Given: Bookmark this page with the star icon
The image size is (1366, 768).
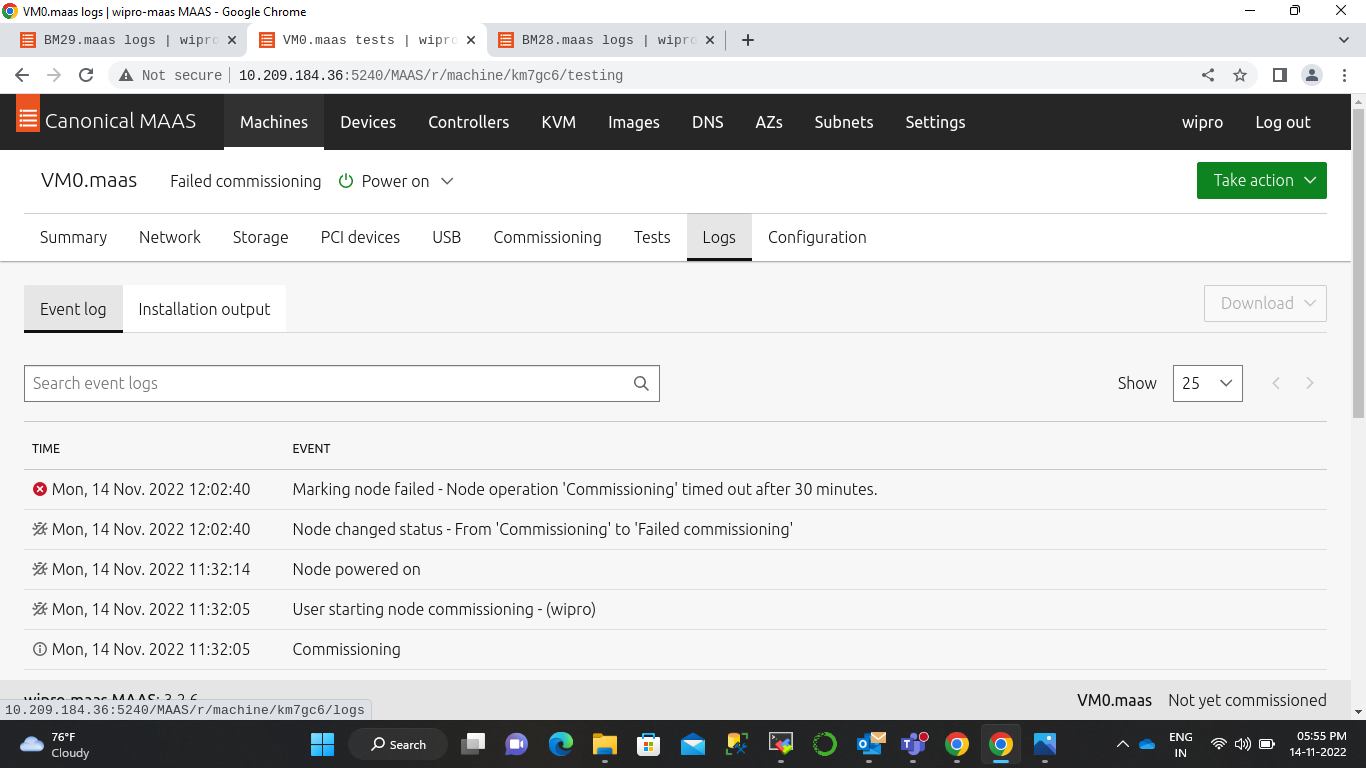Looking at the screenshot, I should pos(1240,75).
